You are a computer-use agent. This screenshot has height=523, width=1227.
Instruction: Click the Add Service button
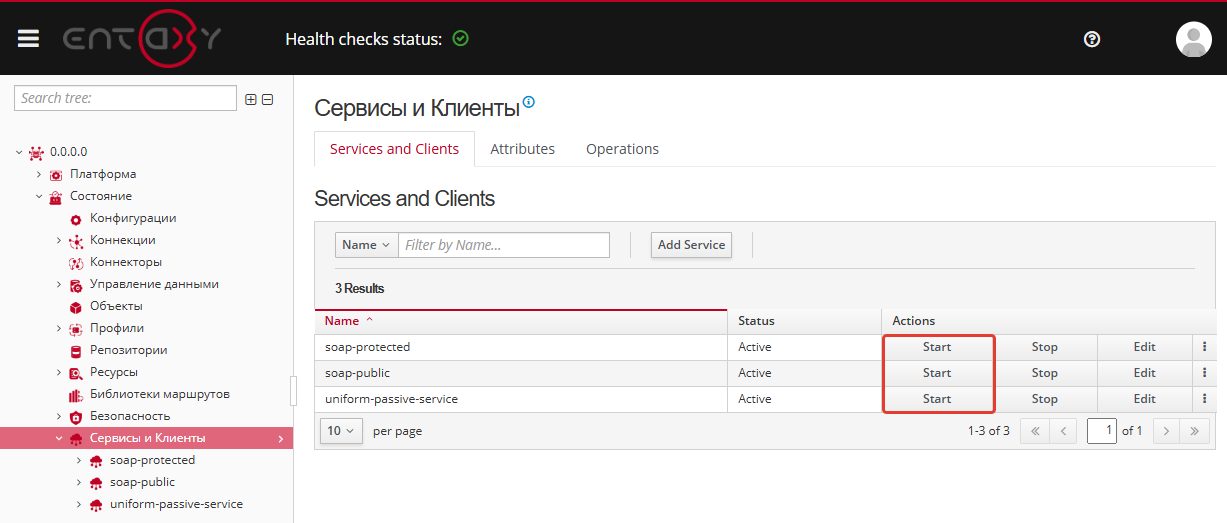click(x=691, y=245)
